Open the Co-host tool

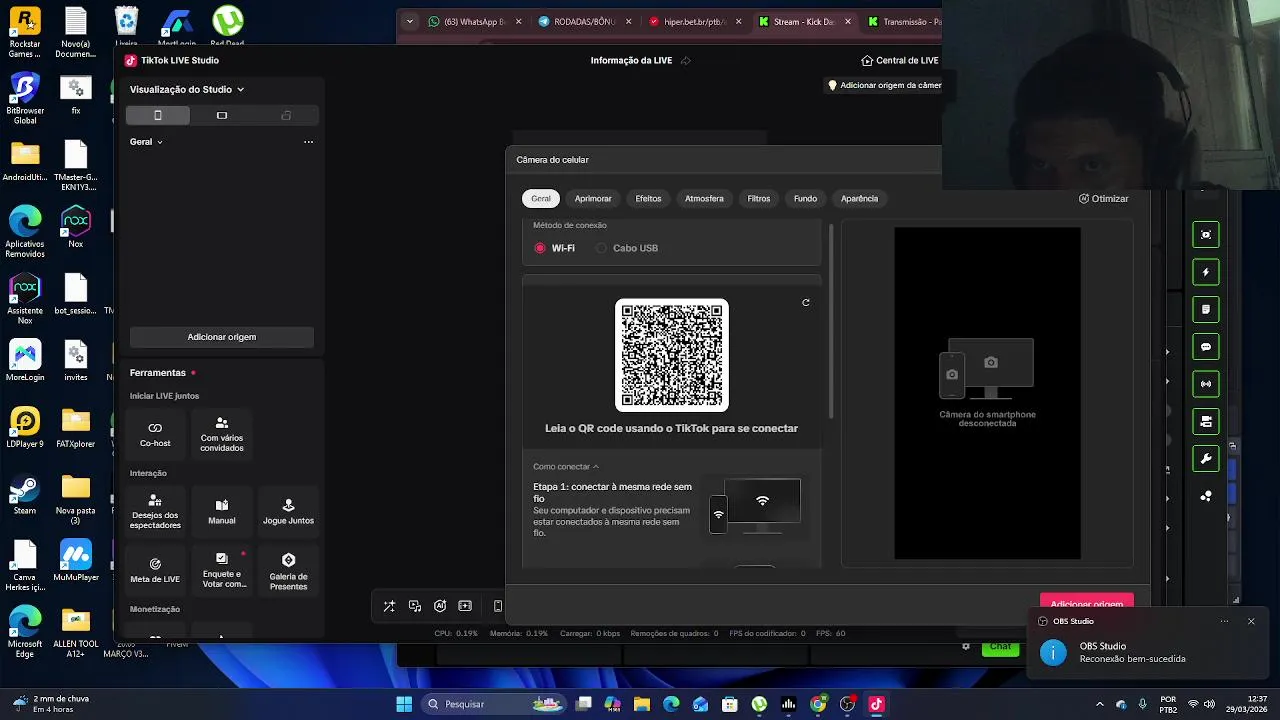click(155, 434)
